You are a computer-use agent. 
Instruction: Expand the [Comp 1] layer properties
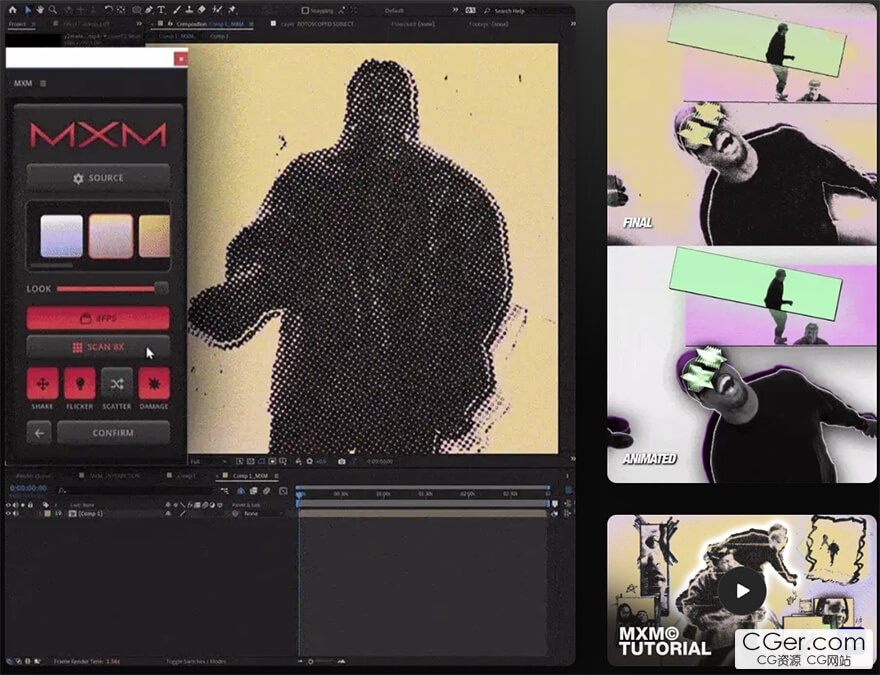coord(40,513)
